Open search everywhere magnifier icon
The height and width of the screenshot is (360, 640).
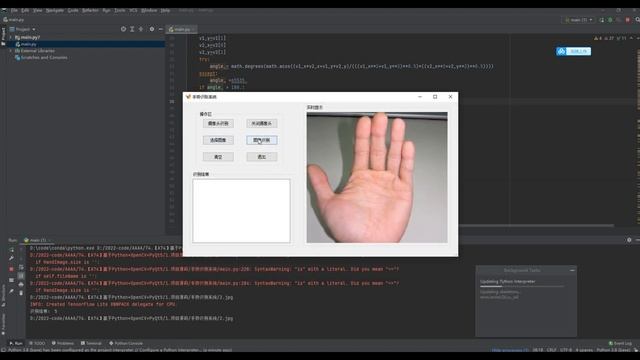tap(637, 20)
